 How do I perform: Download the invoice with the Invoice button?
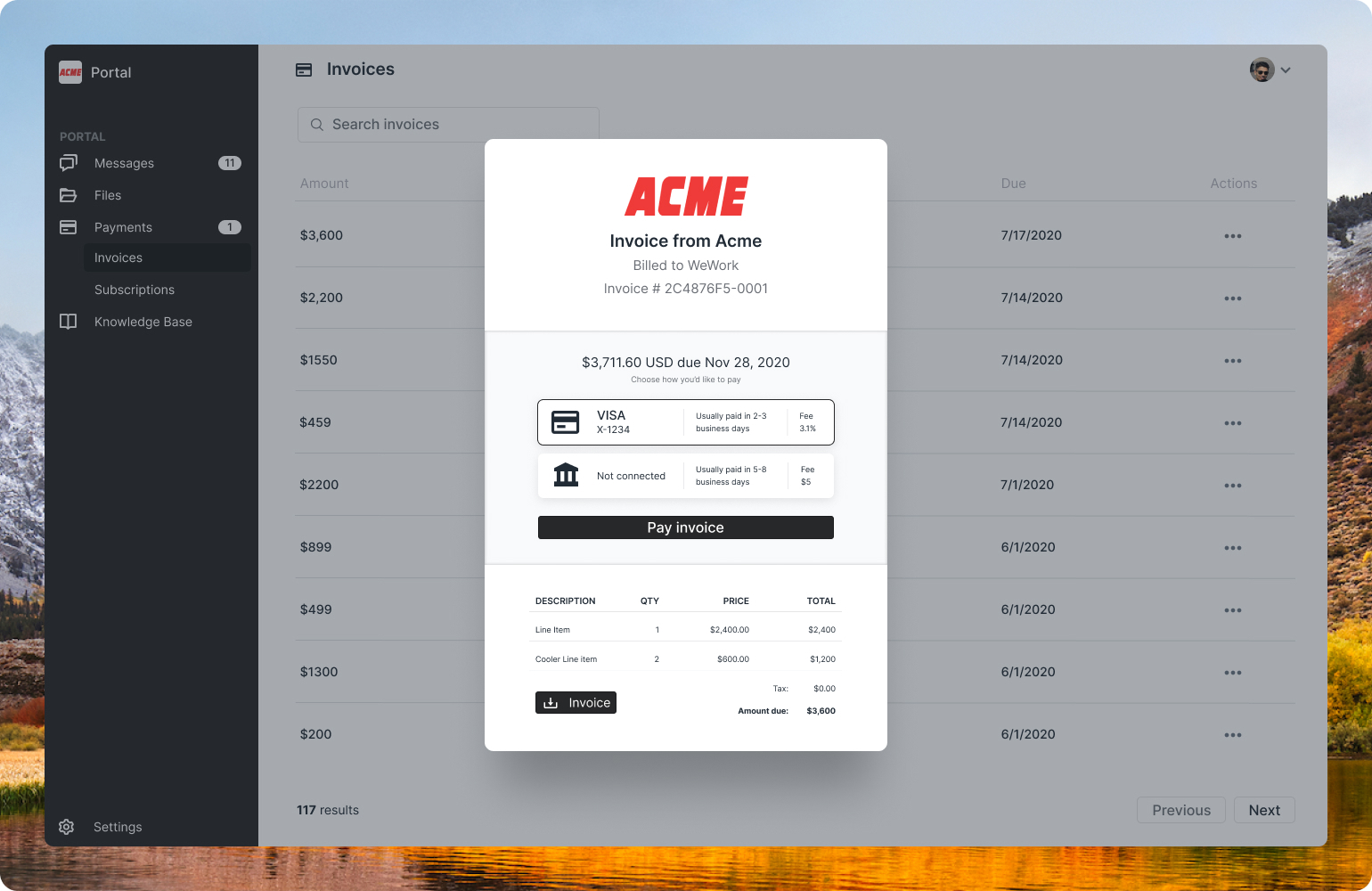576,703
